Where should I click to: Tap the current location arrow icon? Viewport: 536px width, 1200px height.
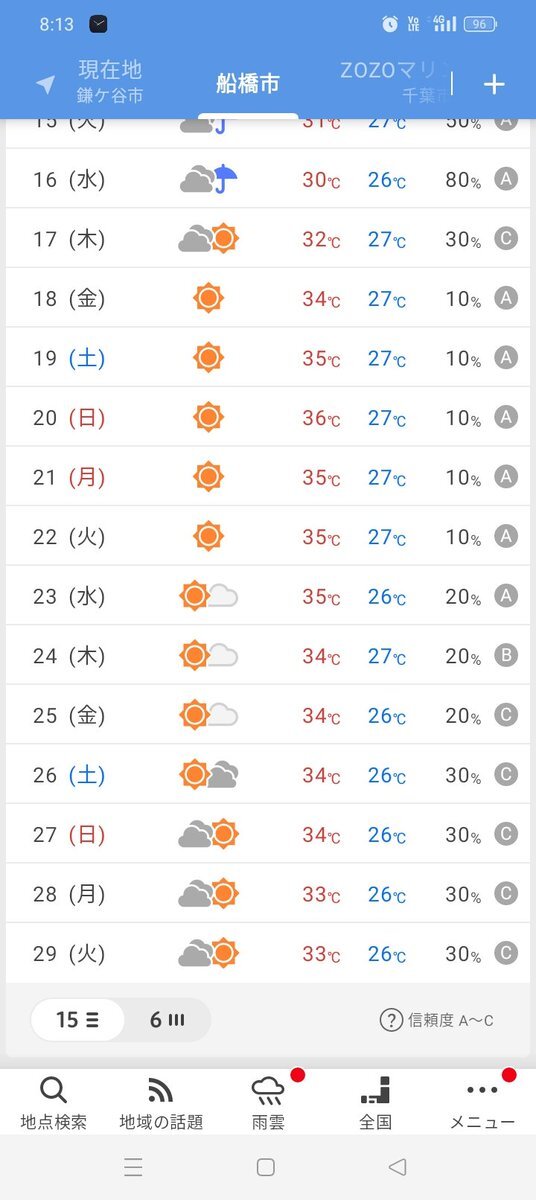pos(45,84)
